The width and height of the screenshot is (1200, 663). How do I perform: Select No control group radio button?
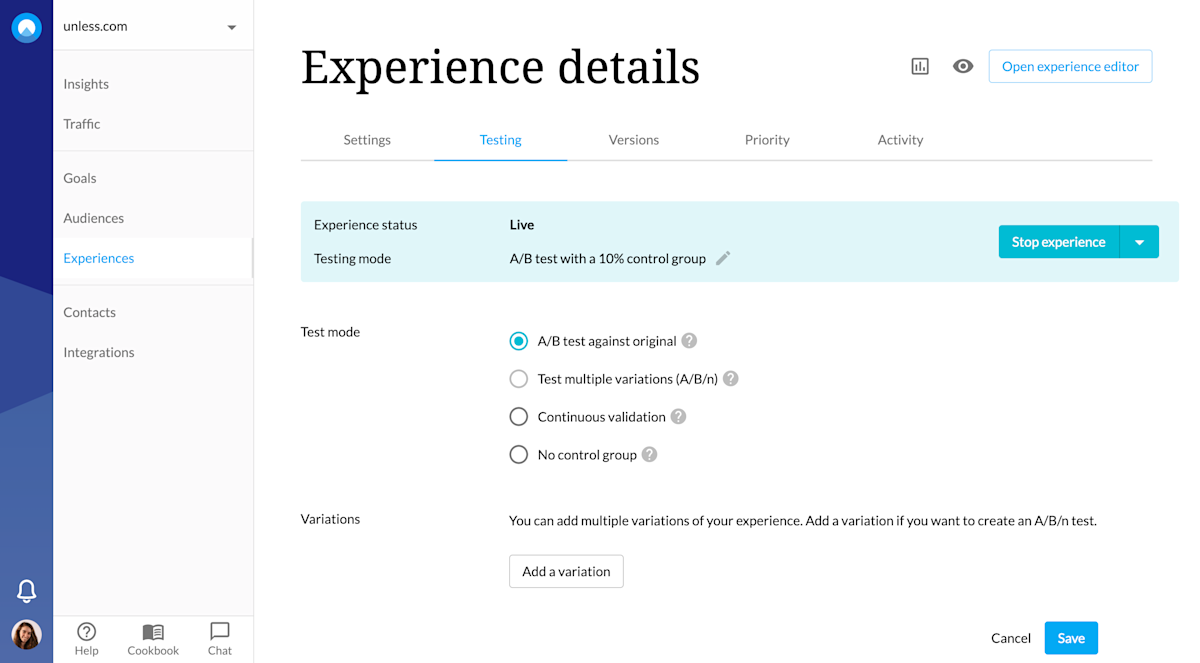click(519, 455)
